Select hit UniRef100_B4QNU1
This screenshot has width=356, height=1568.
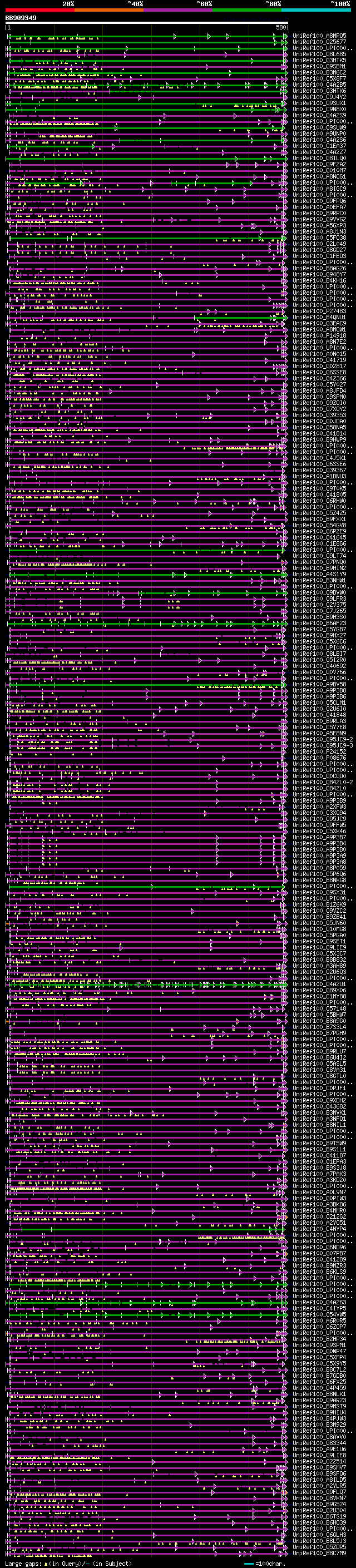[x=319, y=317]
